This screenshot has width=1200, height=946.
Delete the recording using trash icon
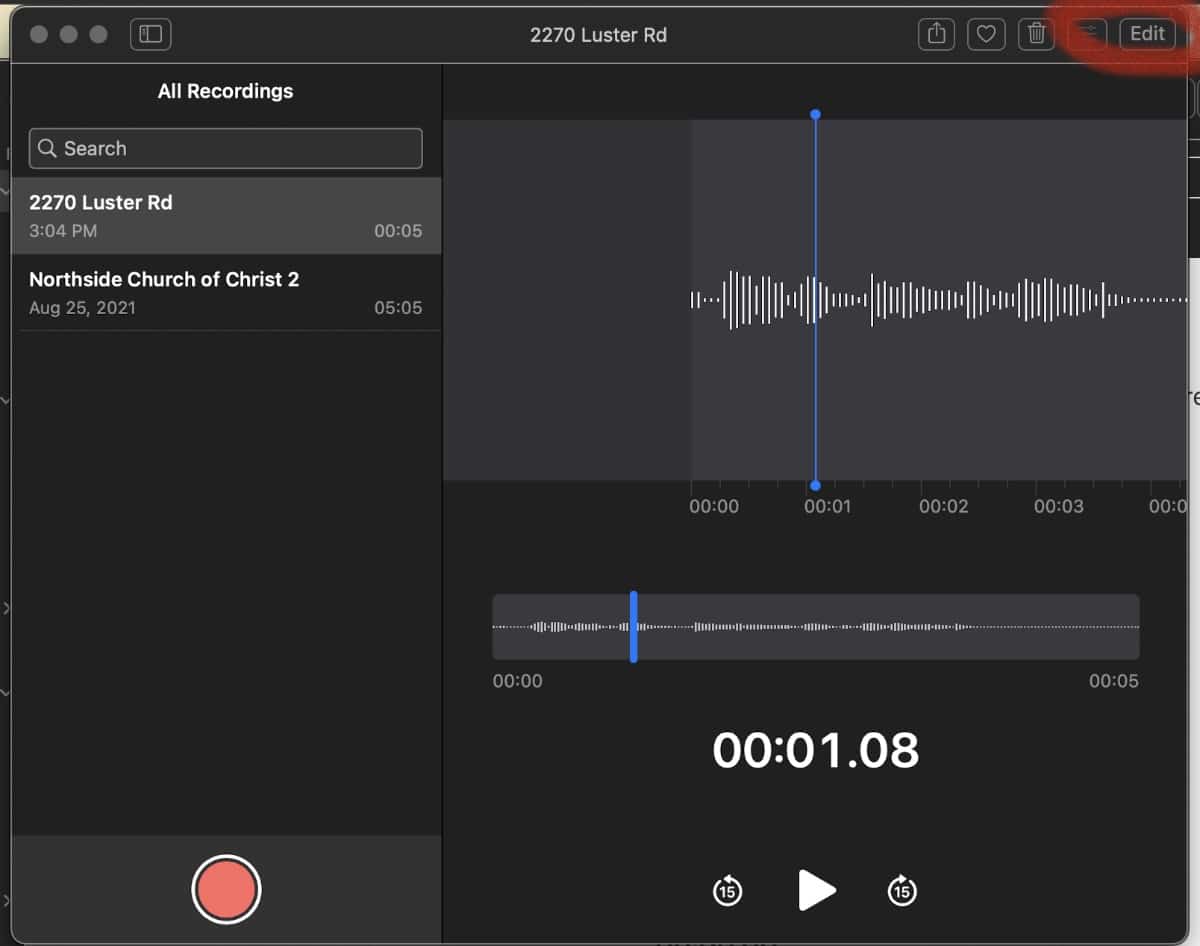(x=1037, y=34)
